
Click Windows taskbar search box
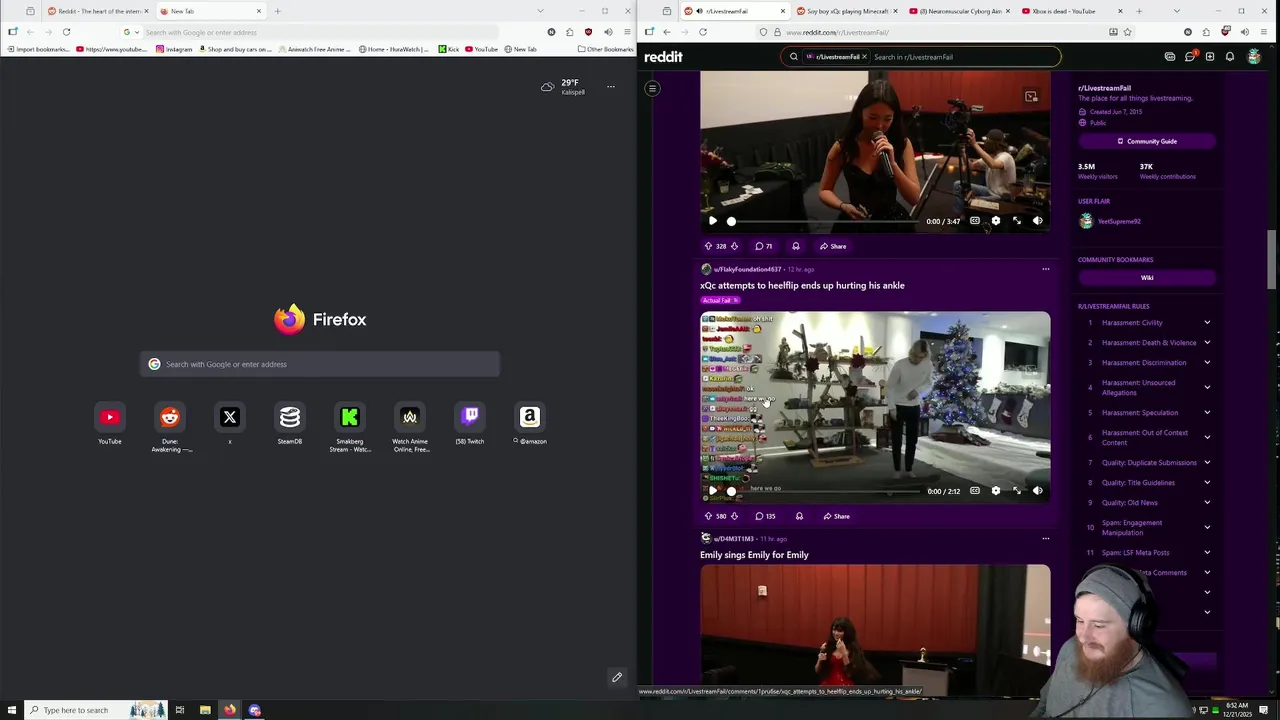coord(95,710)
